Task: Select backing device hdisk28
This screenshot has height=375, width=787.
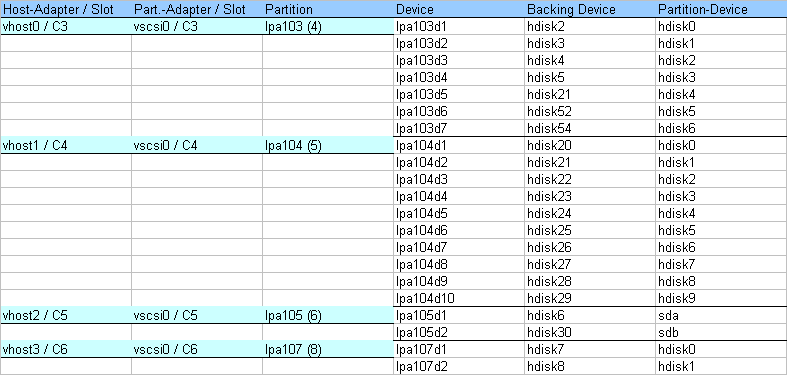Action: pos(590,281)
